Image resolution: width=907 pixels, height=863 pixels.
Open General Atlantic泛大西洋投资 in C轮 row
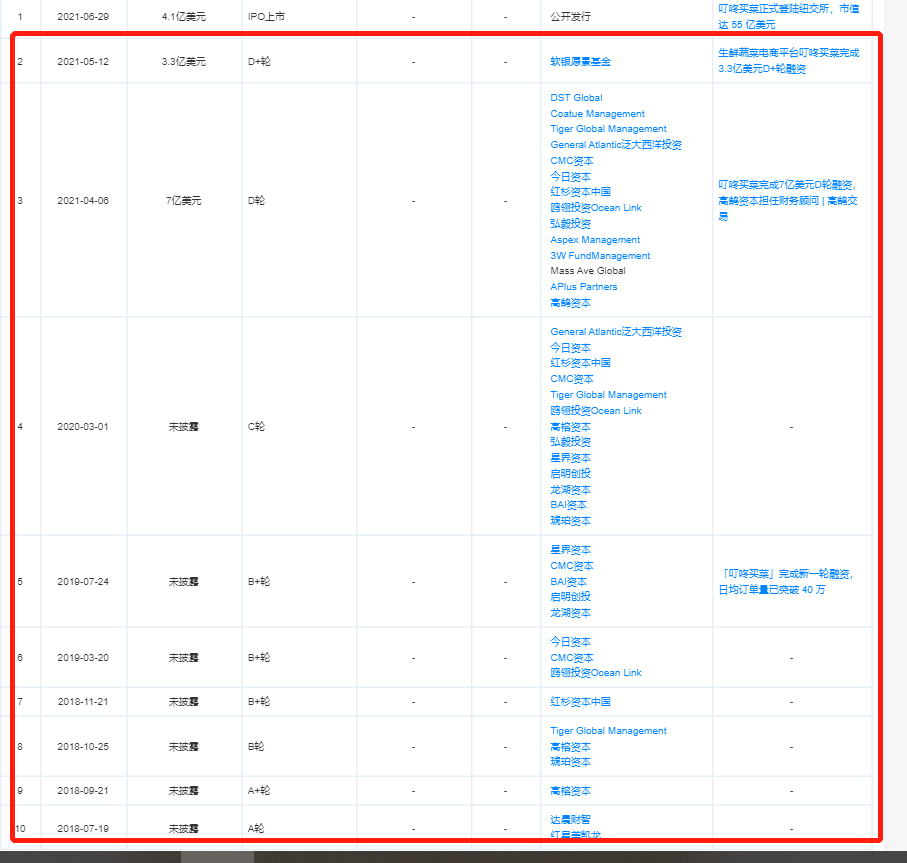615,332
